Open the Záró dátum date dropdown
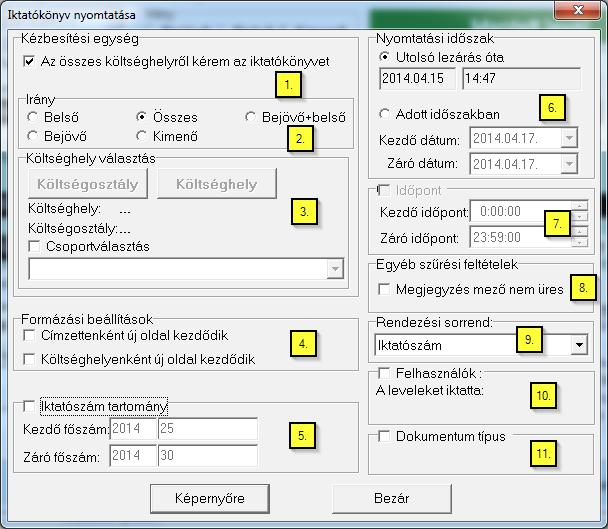 point(569,164)
